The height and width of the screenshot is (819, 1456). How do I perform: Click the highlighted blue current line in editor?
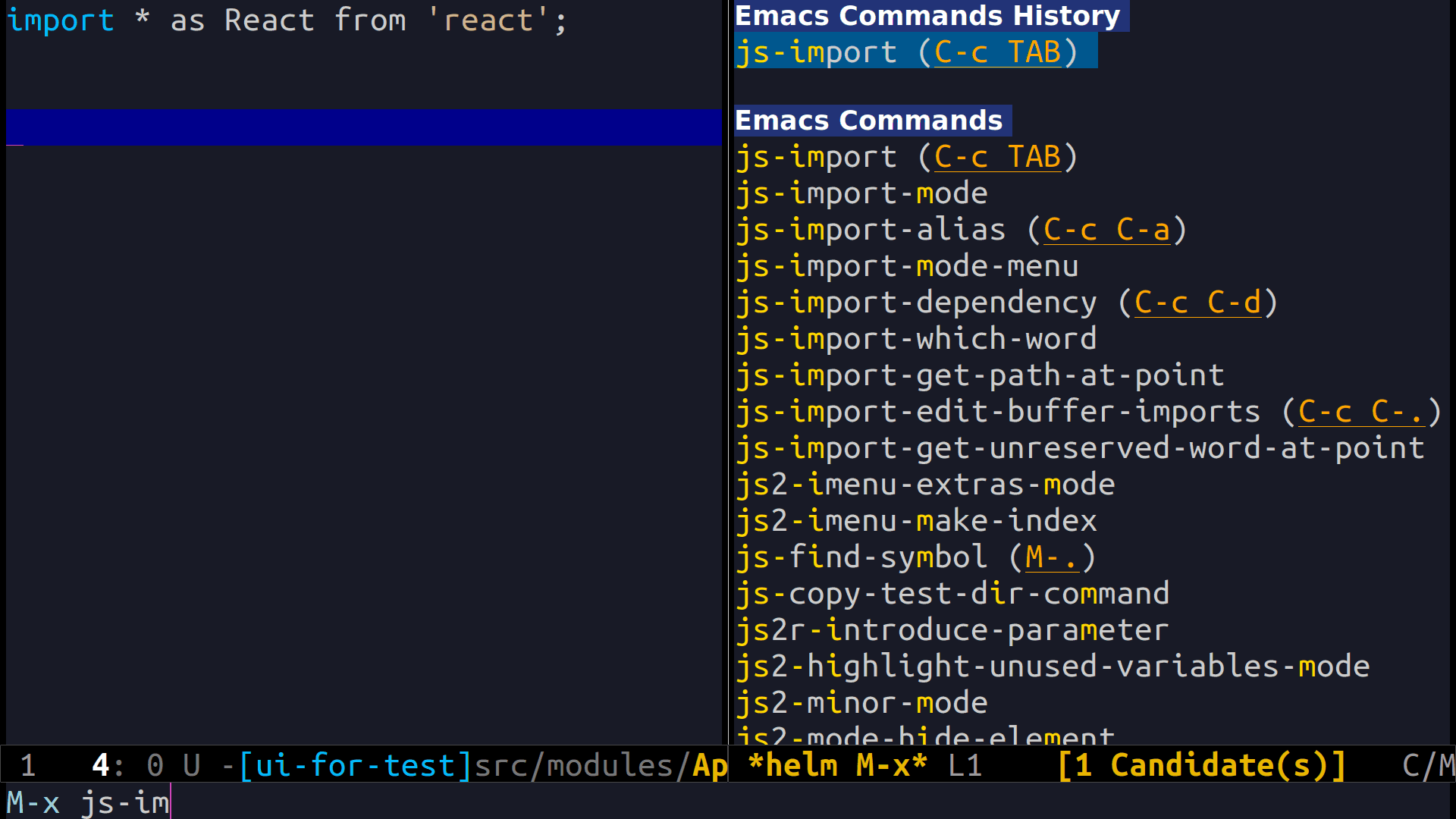(364, 127)
